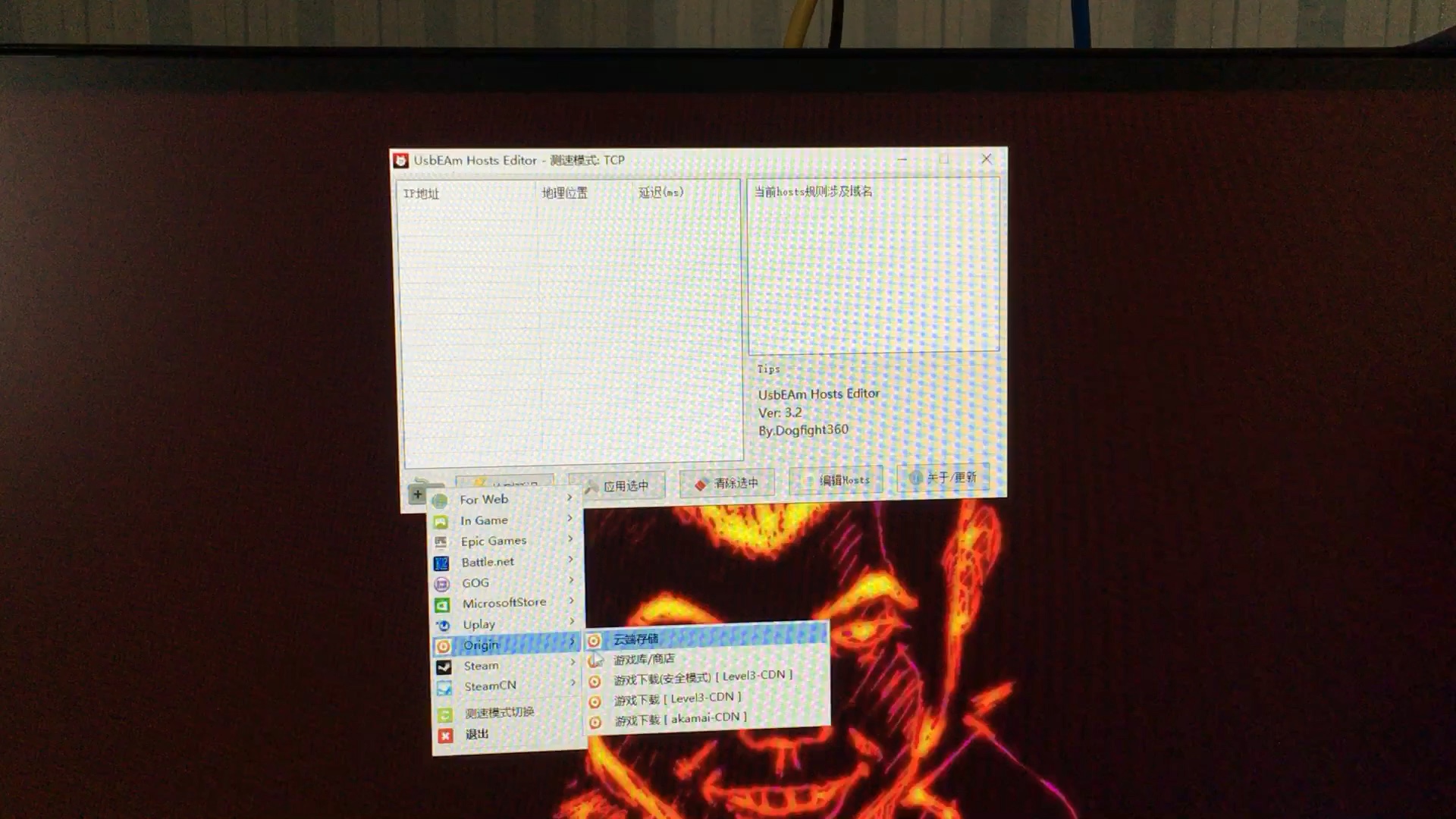Expand the SteamCN submenu arrow
The height and width of the screenshot is (819, 1456).
click(573, 682)
